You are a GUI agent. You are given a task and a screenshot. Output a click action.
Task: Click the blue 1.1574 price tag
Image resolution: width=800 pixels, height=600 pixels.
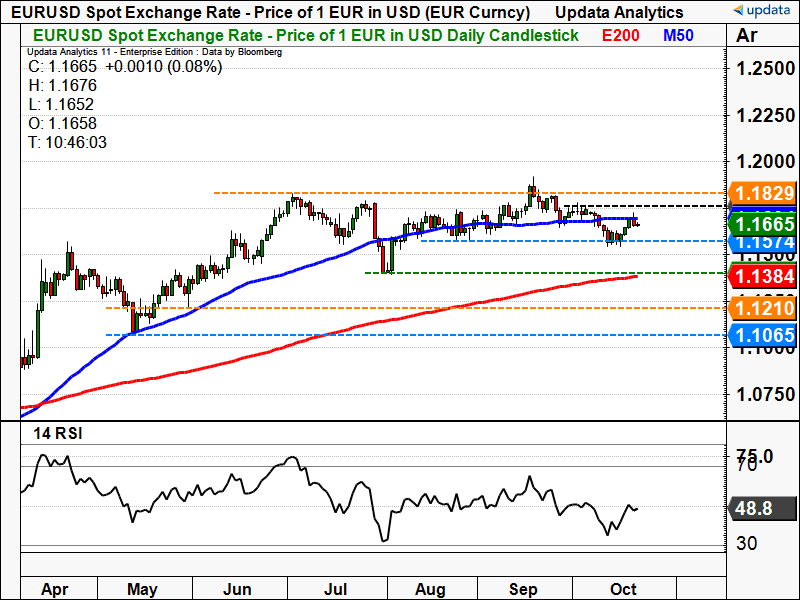click(x=762, y=242)
